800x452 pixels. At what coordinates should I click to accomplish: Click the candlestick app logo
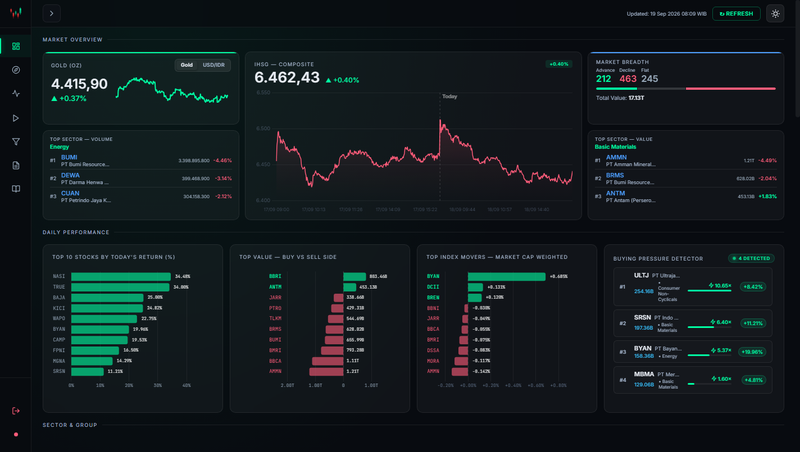[x=16, y=13]
